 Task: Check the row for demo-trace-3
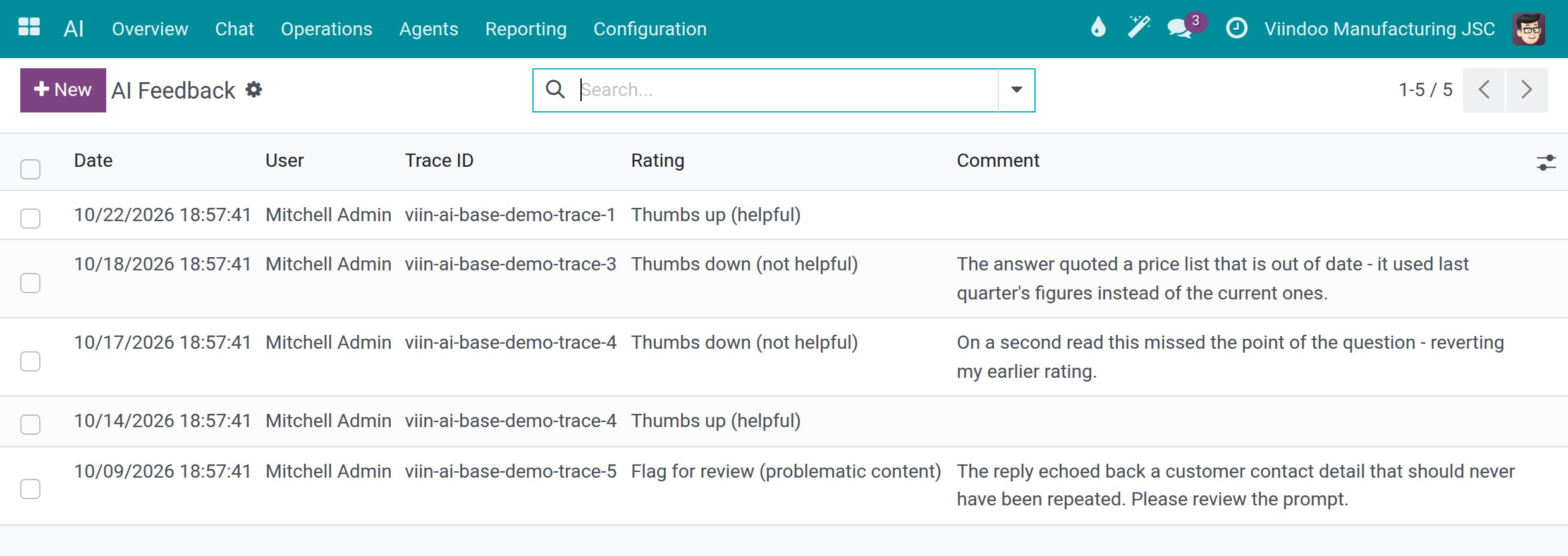(x=30, y=282)
